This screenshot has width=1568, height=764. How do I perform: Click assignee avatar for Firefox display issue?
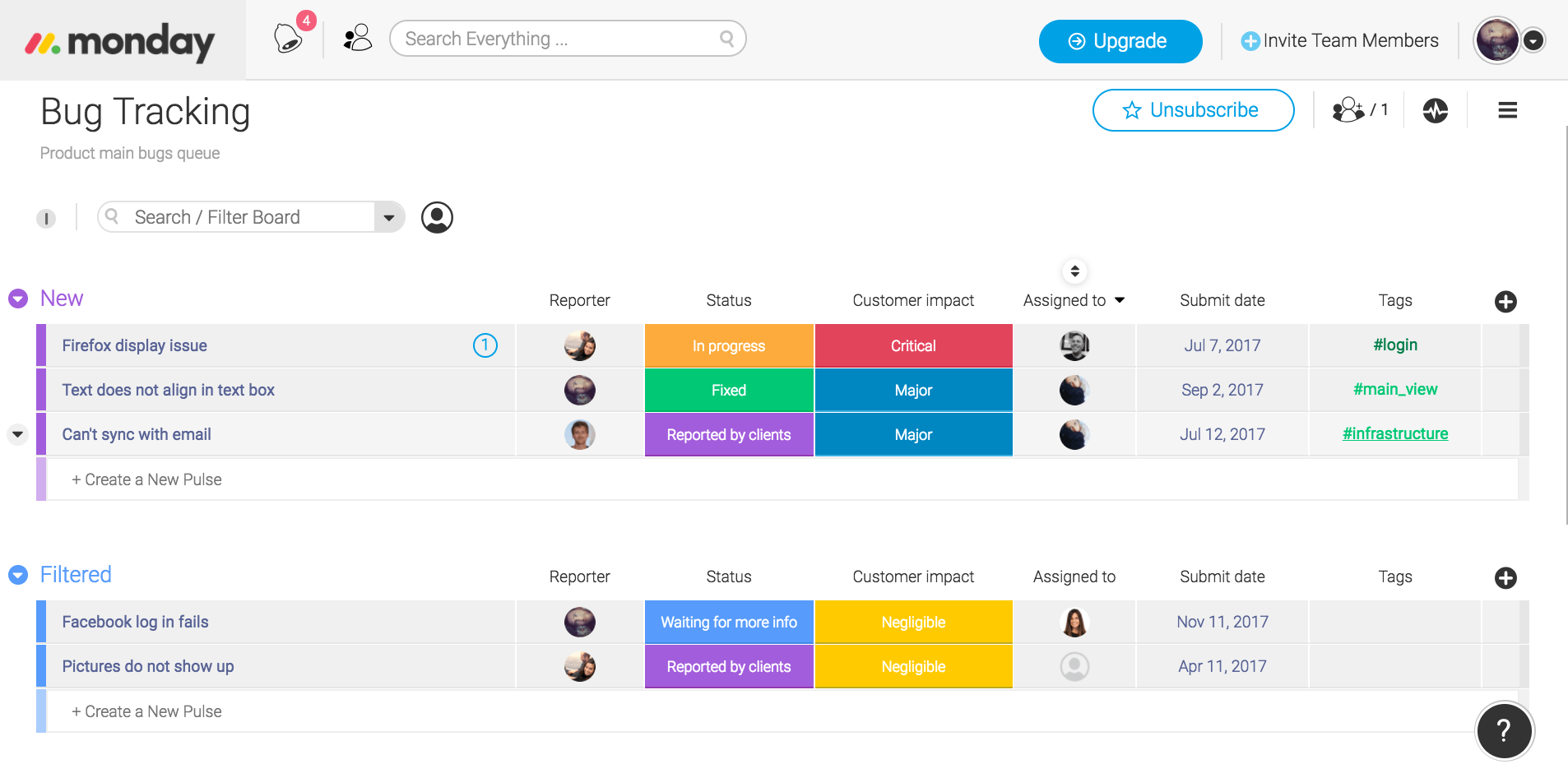pos(1074,345)
